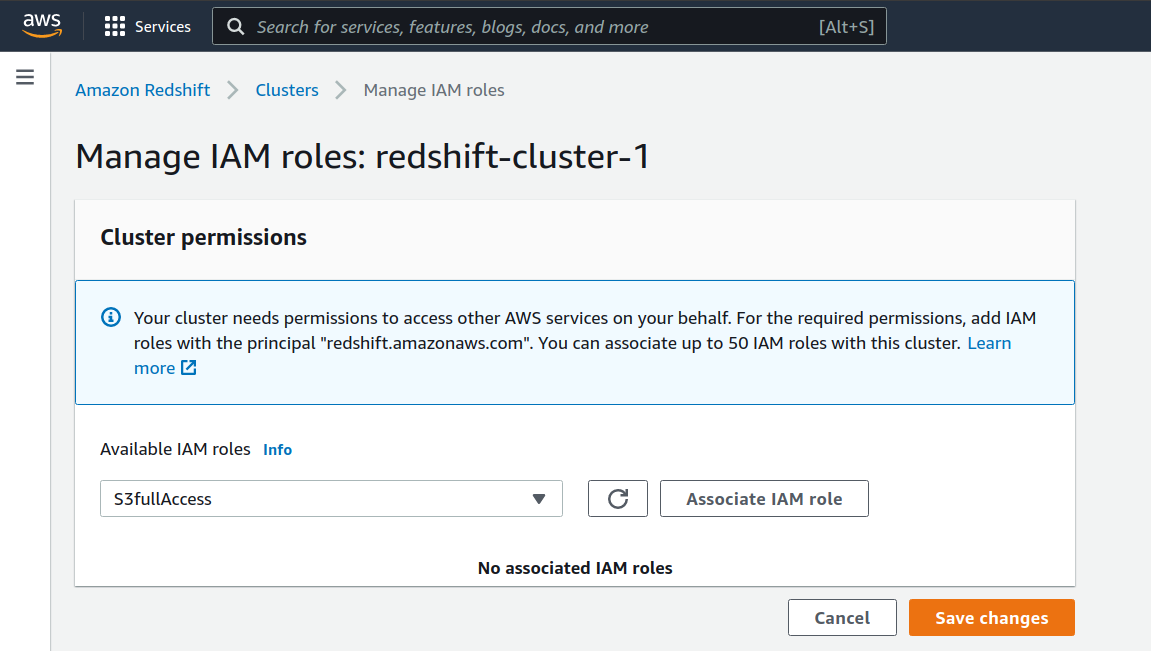
Task: Cancel managing IAM roles
Action: tap(842, 618)
